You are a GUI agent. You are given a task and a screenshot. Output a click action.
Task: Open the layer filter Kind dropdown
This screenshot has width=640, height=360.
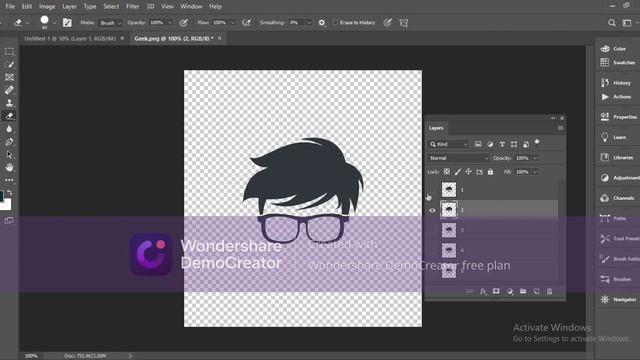click(449, 144)
